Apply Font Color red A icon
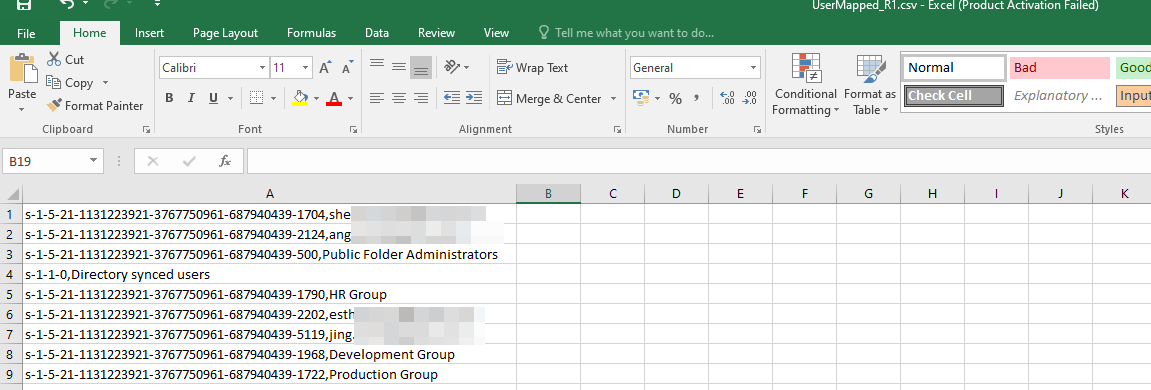 click(x=334, y=98)
